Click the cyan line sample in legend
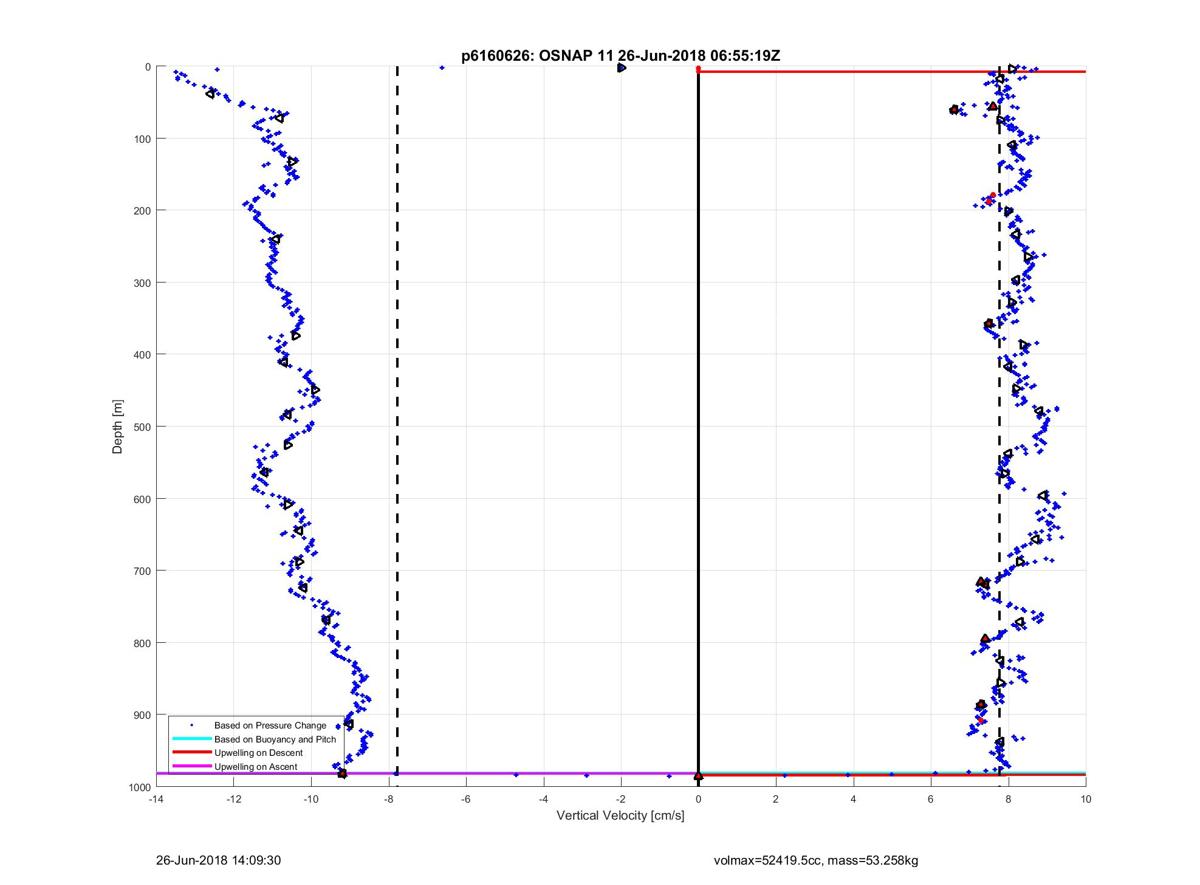This screenshot has width=1200, height=885. [191, 738]
